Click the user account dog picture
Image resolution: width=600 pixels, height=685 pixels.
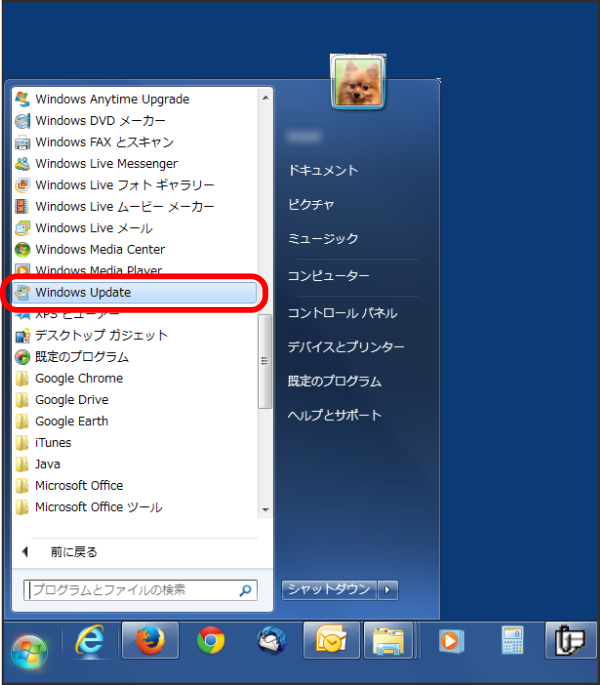point(358,81)
